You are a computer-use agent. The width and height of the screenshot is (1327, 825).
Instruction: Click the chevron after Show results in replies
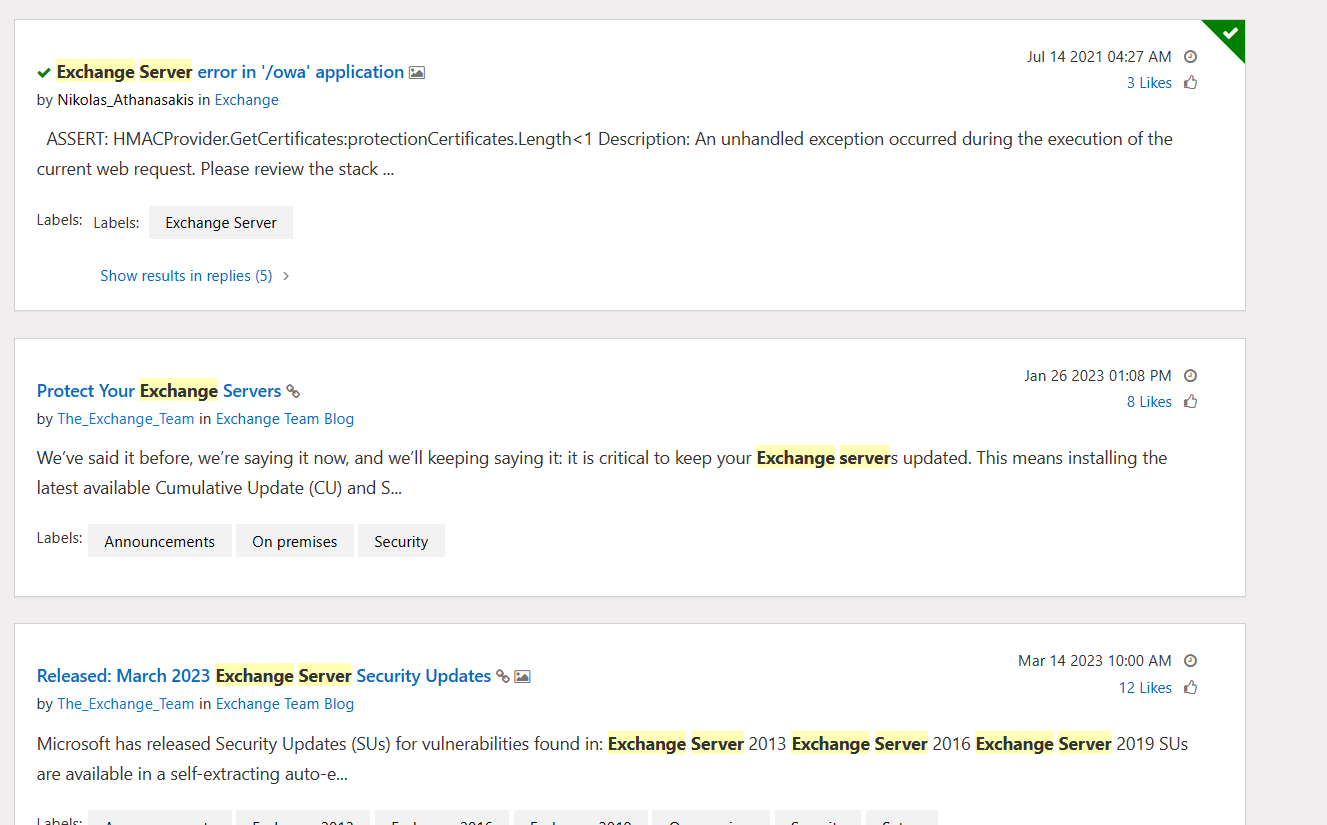click(286, 276)
